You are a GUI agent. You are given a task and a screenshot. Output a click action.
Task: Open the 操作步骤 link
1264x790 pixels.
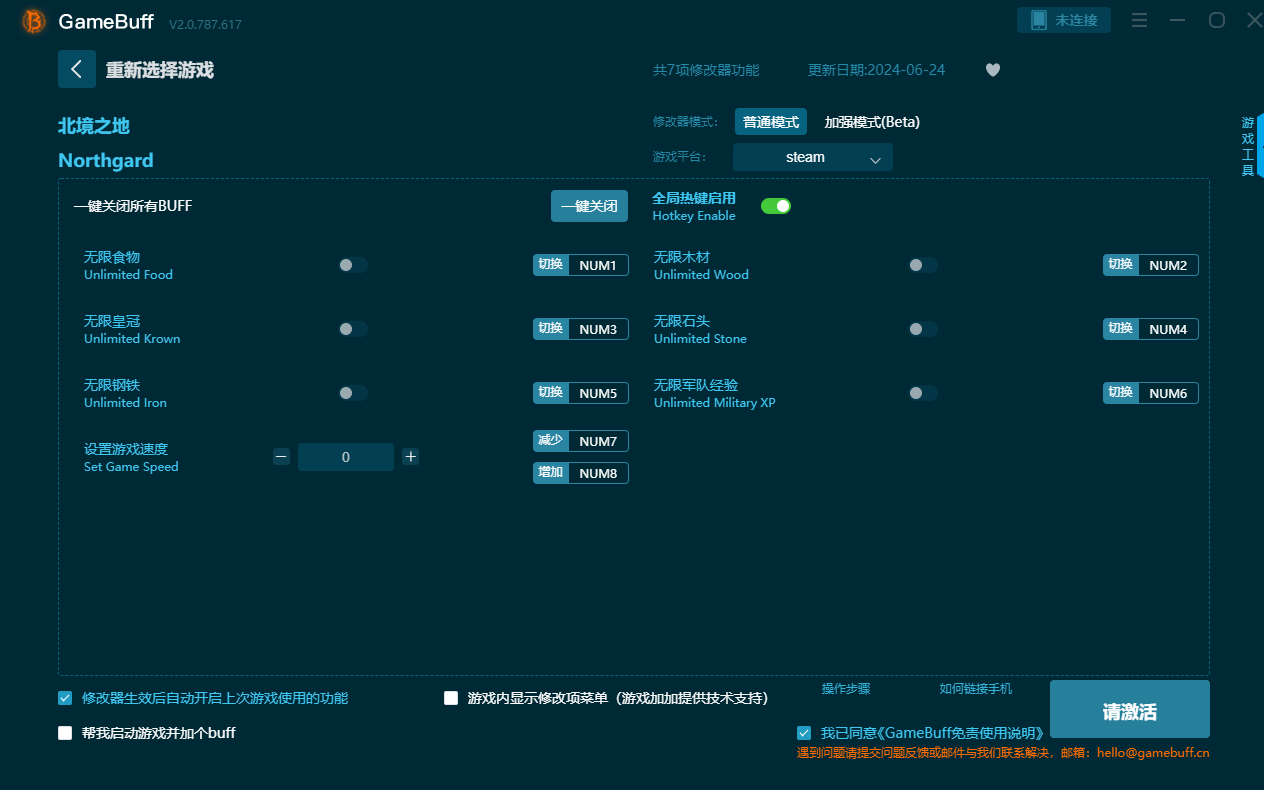846,688
